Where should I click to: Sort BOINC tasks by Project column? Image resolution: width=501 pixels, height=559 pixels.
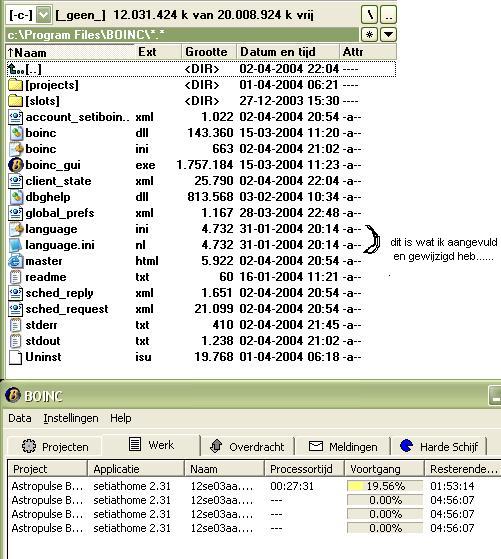47,469
